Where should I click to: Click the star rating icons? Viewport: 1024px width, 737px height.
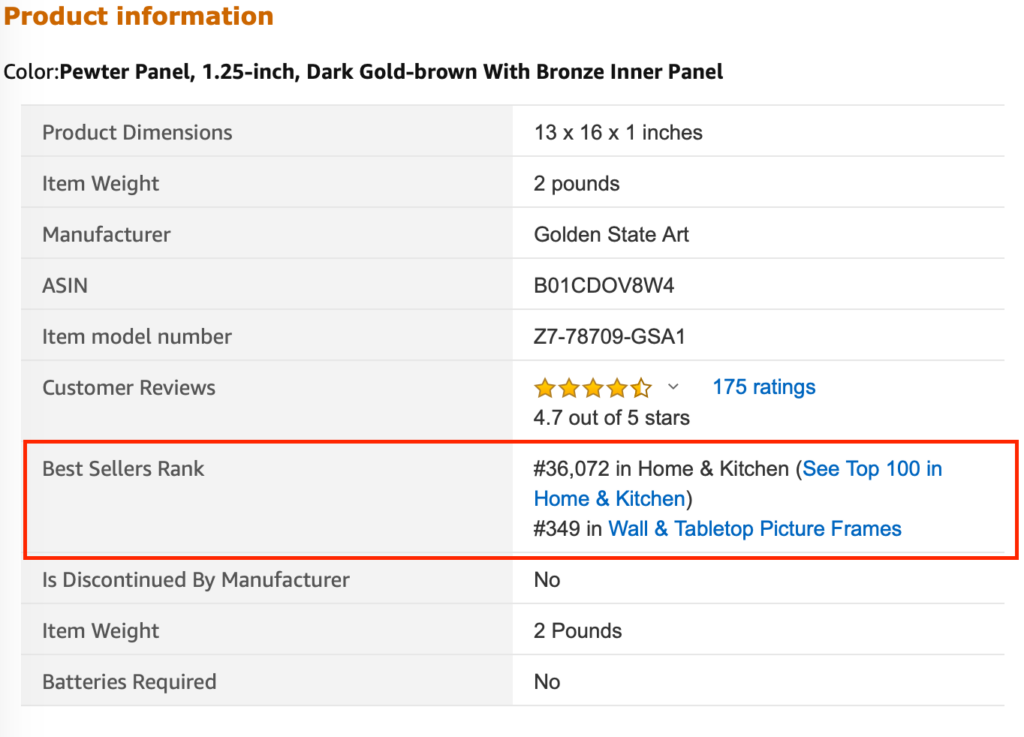[593, 388]
